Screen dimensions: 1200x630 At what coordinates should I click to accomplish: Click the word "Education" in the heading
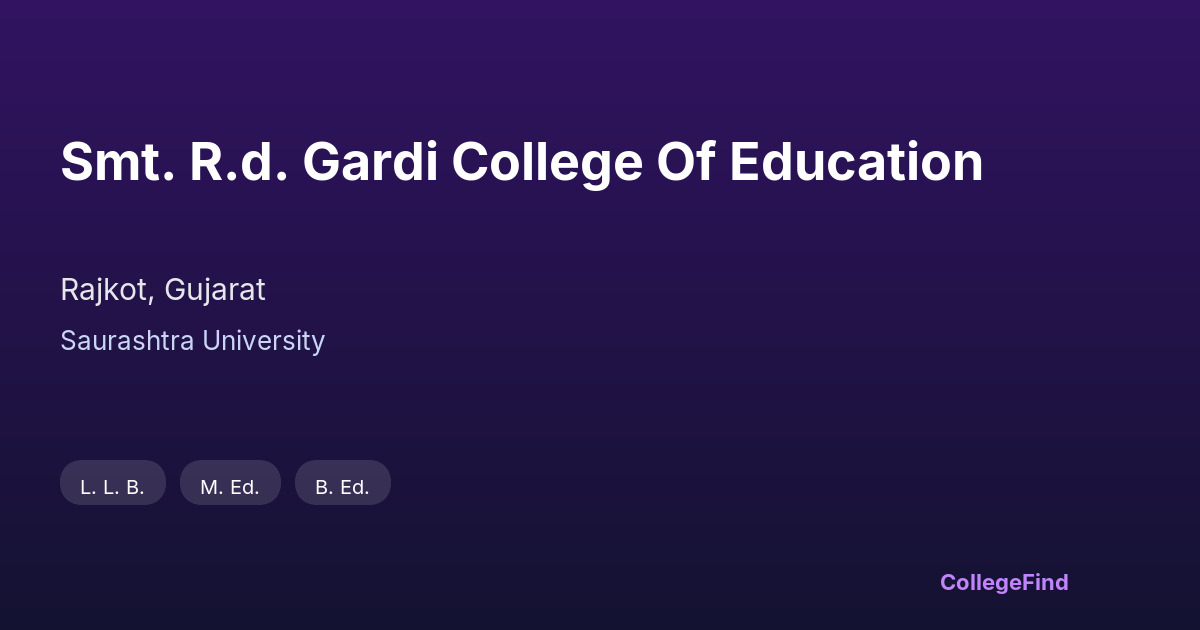pos(856,162)
